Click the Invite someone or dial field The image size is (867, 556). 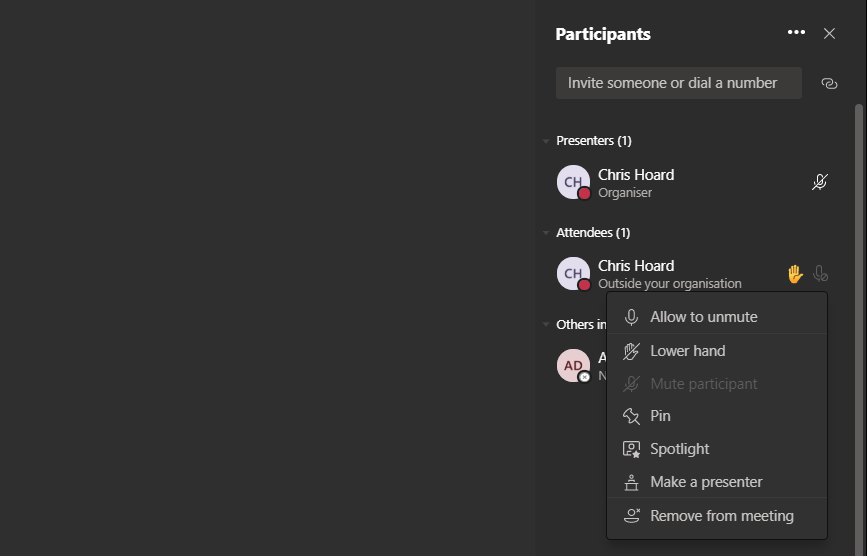678,83
